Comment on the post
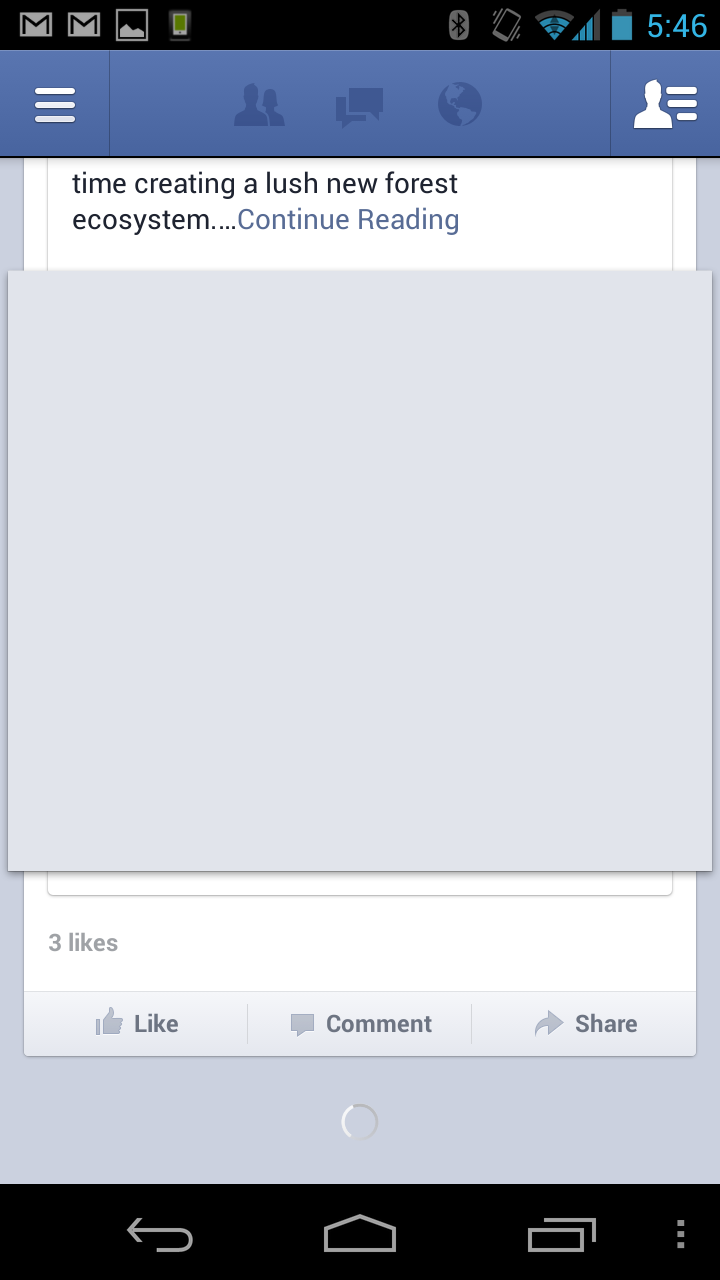The width and height of the screenshot is (720, 1280). (x=360, y=1023)
